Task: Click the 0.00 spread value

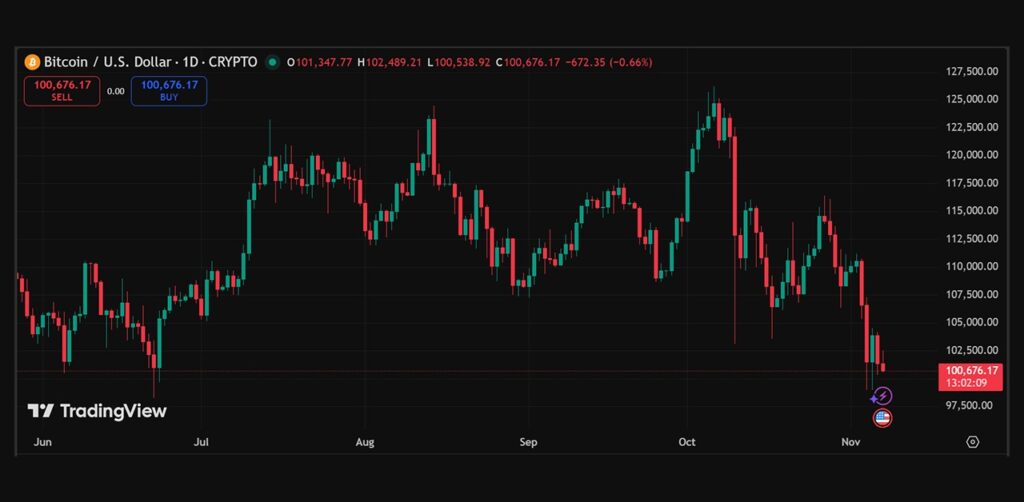Action: (115, 91)
